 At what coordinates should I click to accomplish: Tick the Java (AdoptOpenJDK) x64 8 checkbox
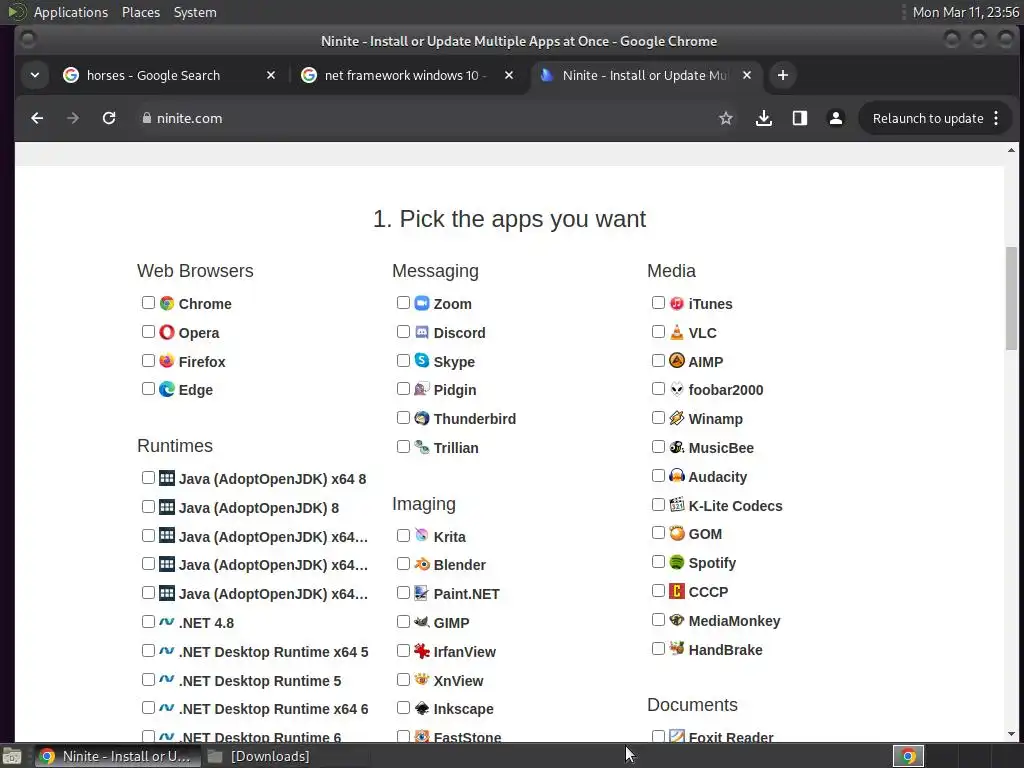tap(148, 477)
